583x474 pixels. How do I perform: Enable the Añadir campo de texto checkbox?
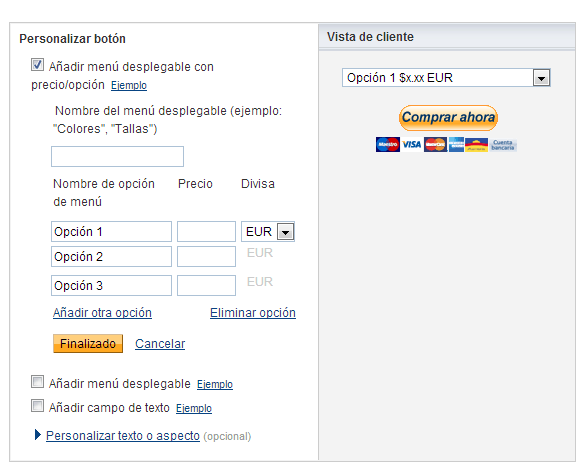[37, 406]
